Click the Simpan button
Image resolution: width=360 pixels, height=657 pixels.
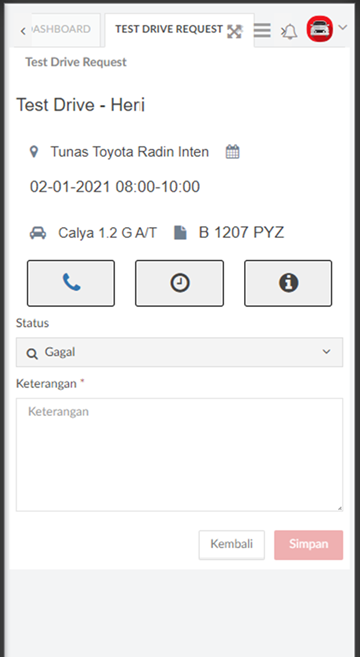tap(308, 545)
